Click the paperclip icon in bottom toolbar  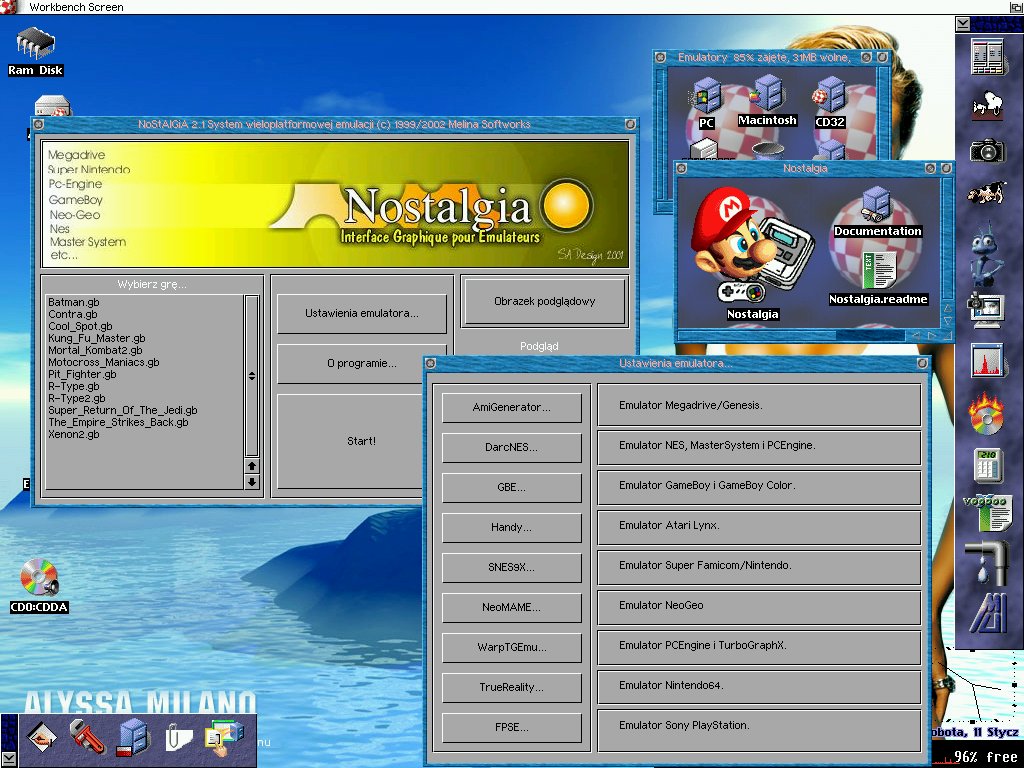[x=178, y=738]
